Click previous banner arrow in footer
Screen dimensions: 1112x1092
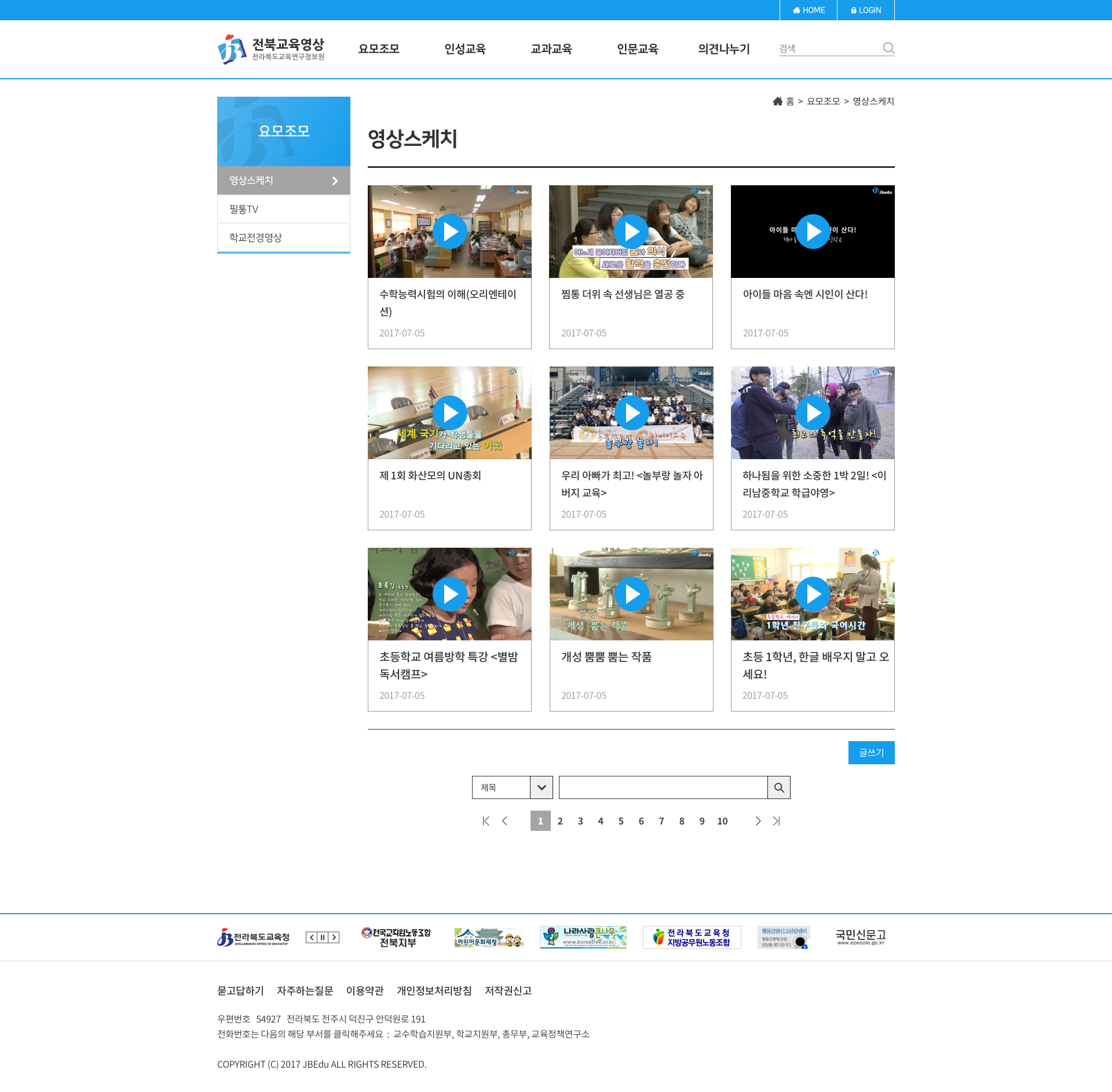tap(312, 937)
